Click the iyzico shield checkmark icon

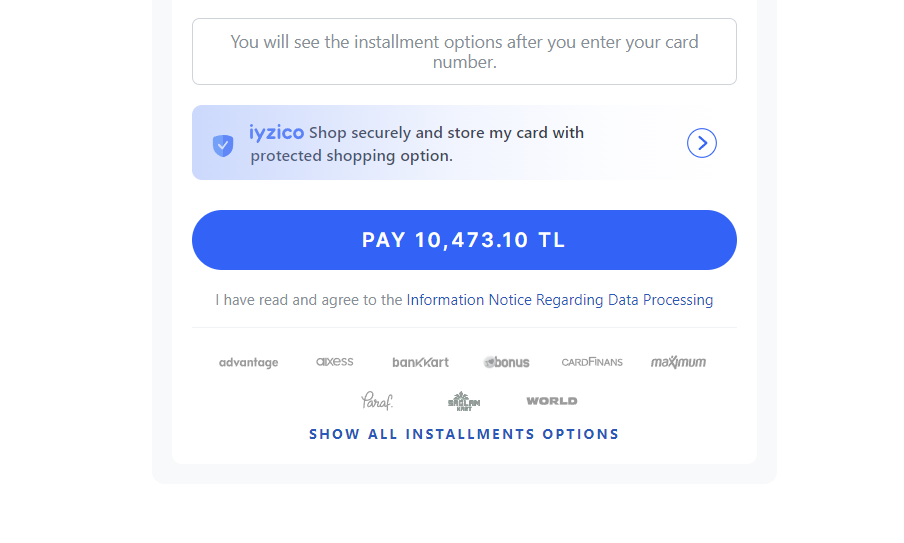223,145
